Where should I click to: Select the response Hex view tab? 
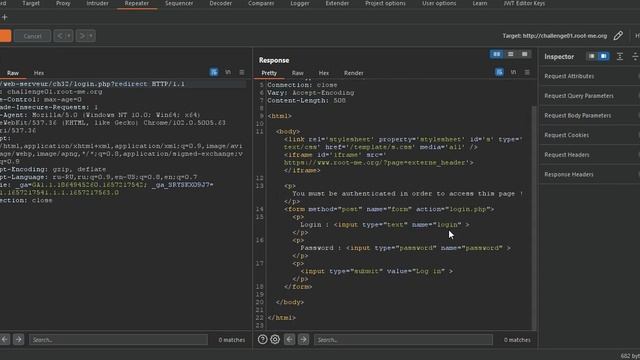point(324,73)
